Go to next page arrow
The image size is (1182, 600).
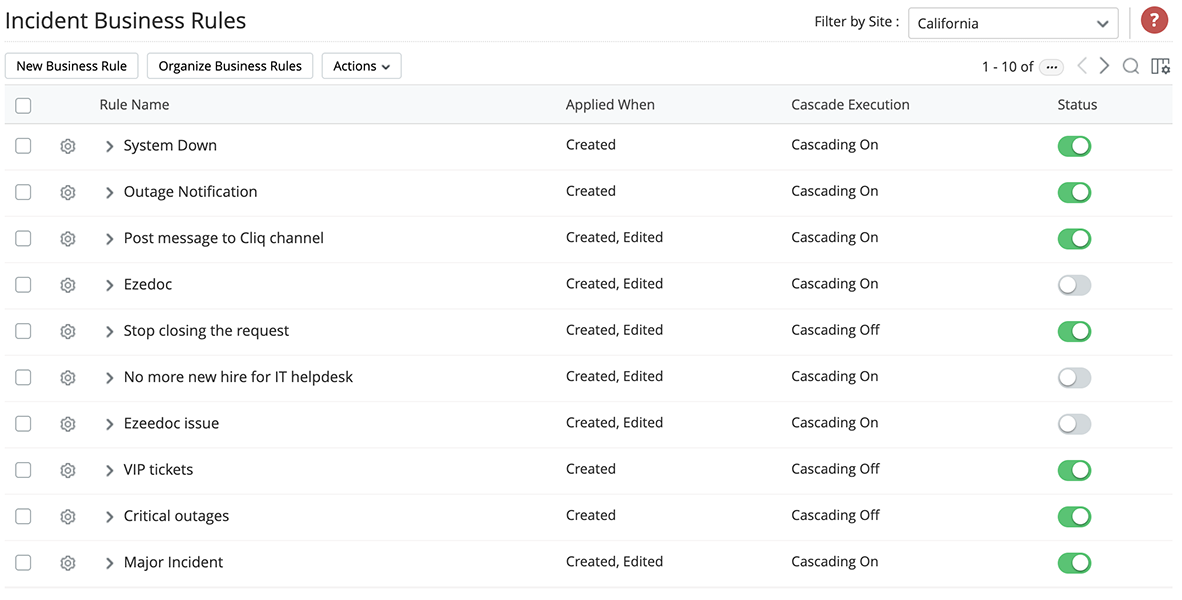tap(1105, 66)
